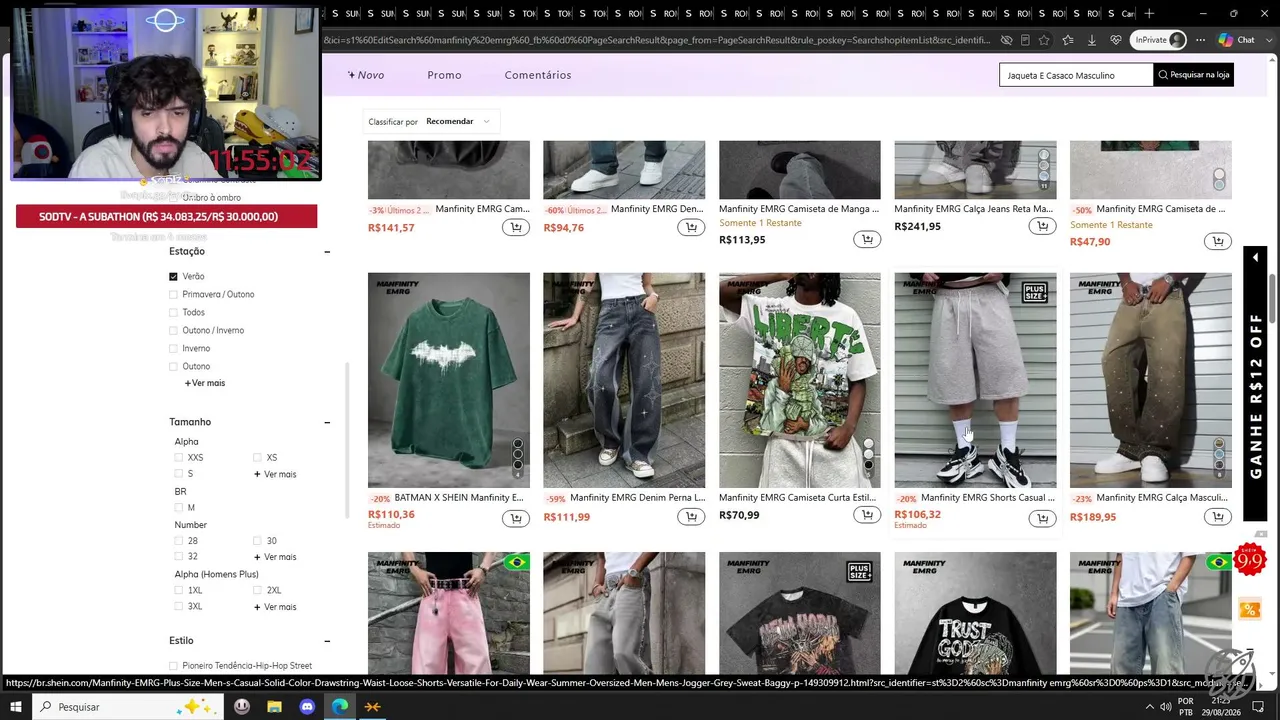This screenshot has height=720, width=1280.
Task: Check the Inverno season filter
Action: click(173, 349)
